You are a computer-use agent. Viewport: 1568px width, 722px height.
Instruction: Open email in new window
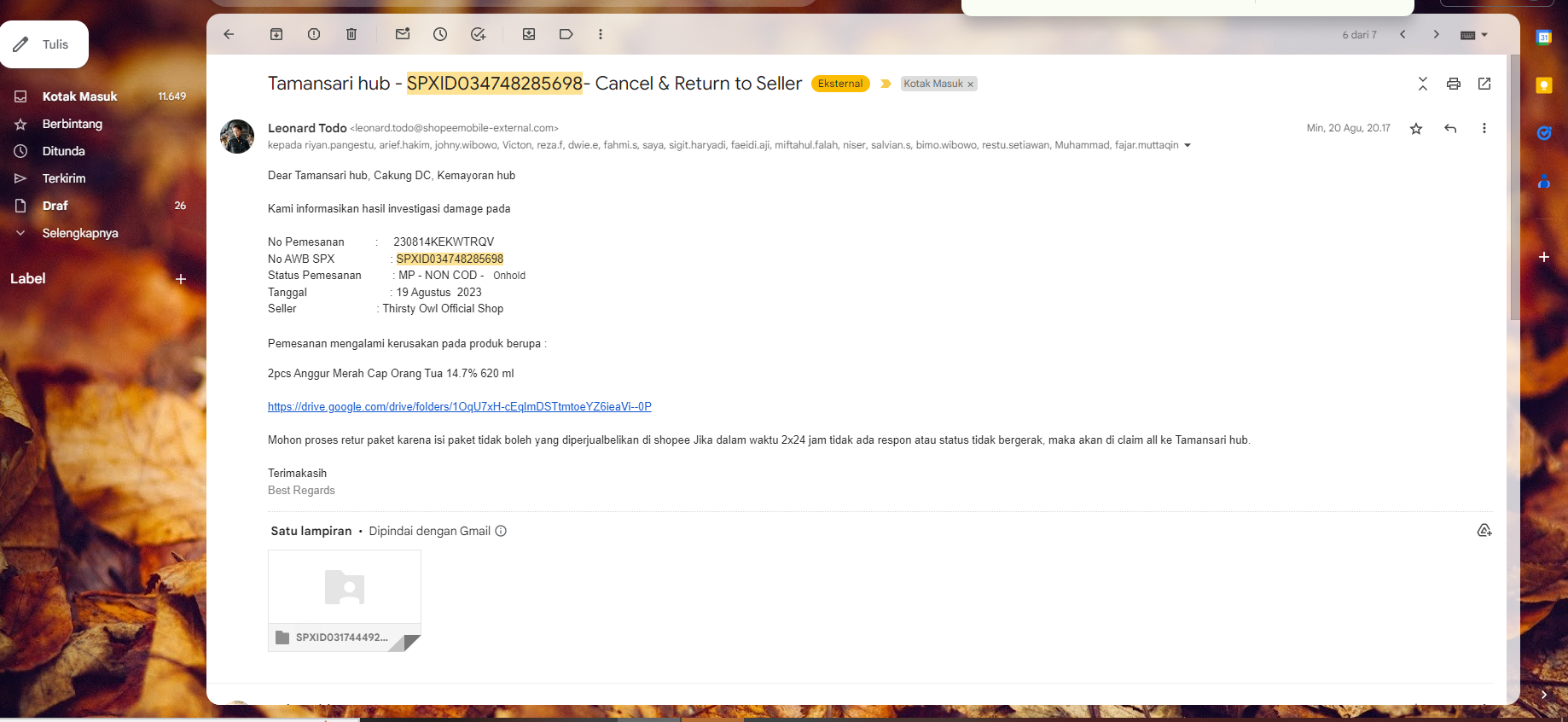point(1484,83)
